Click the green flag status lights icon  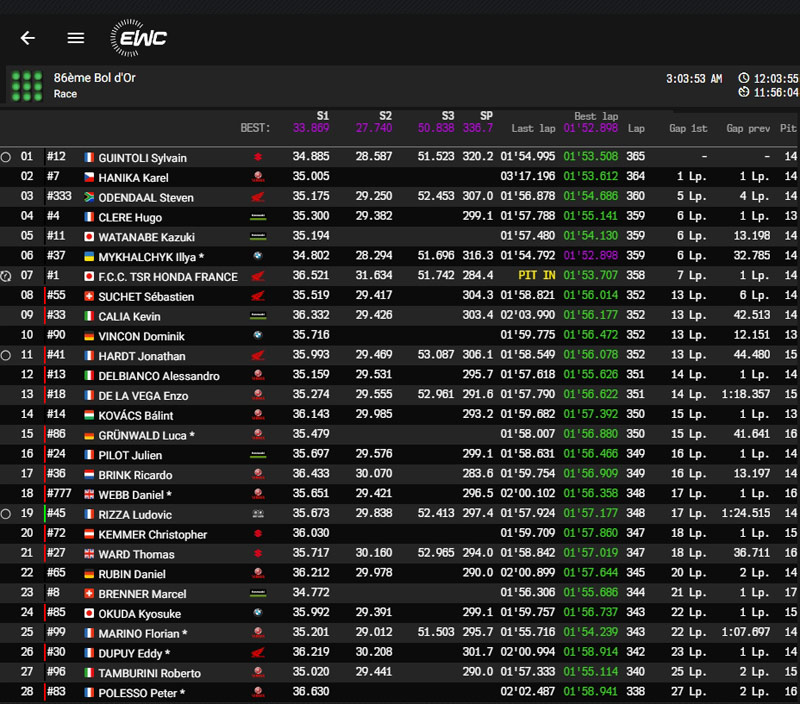(26, 85)
